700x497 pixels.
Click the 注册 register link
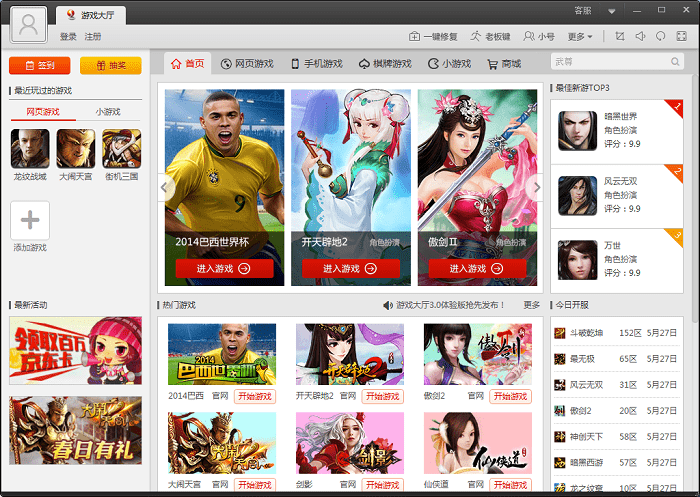[93, 37]
